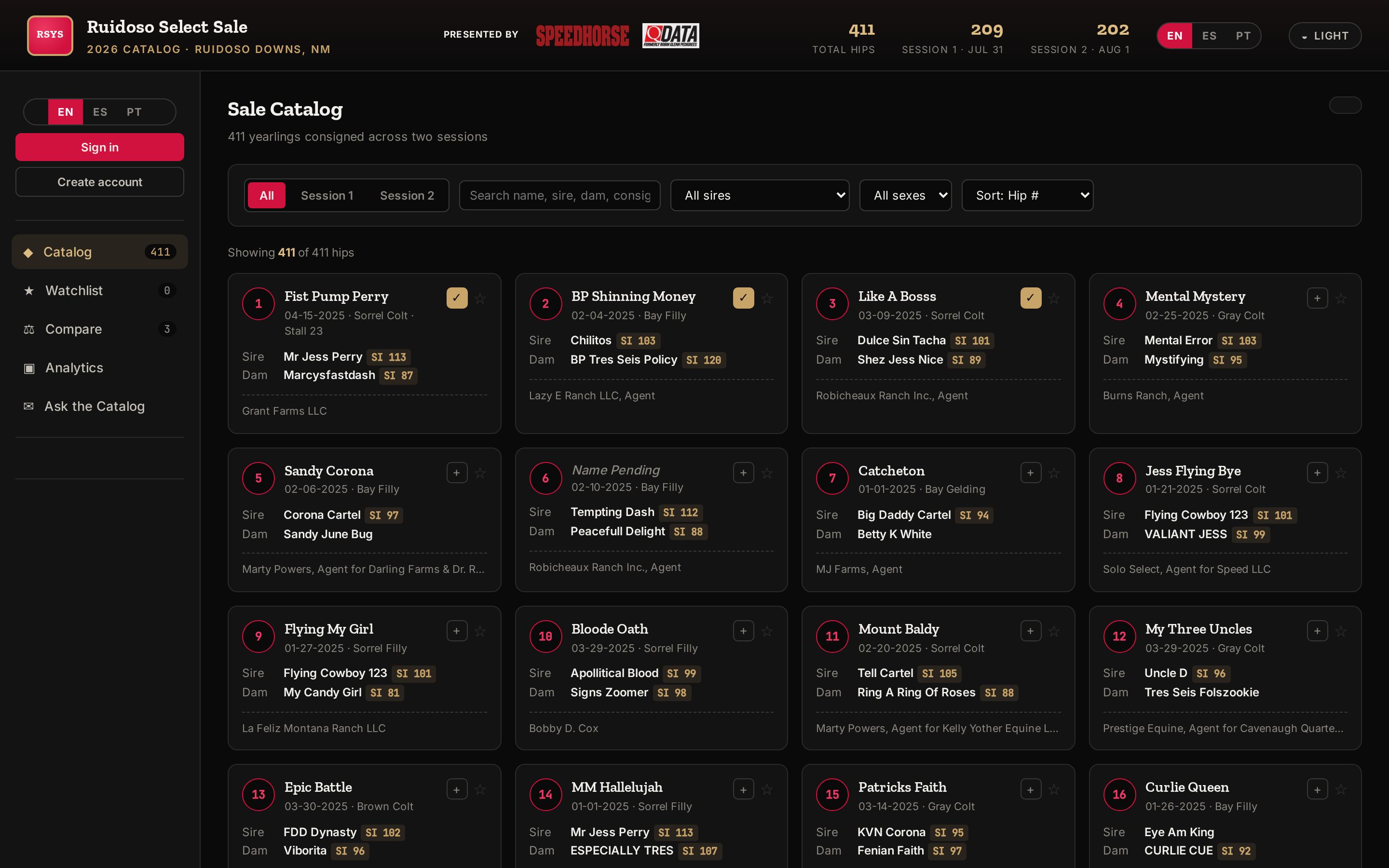Switch to the LIGHT theme
This screenshot has width=1389, height=868.
(x=1325, y=36)
